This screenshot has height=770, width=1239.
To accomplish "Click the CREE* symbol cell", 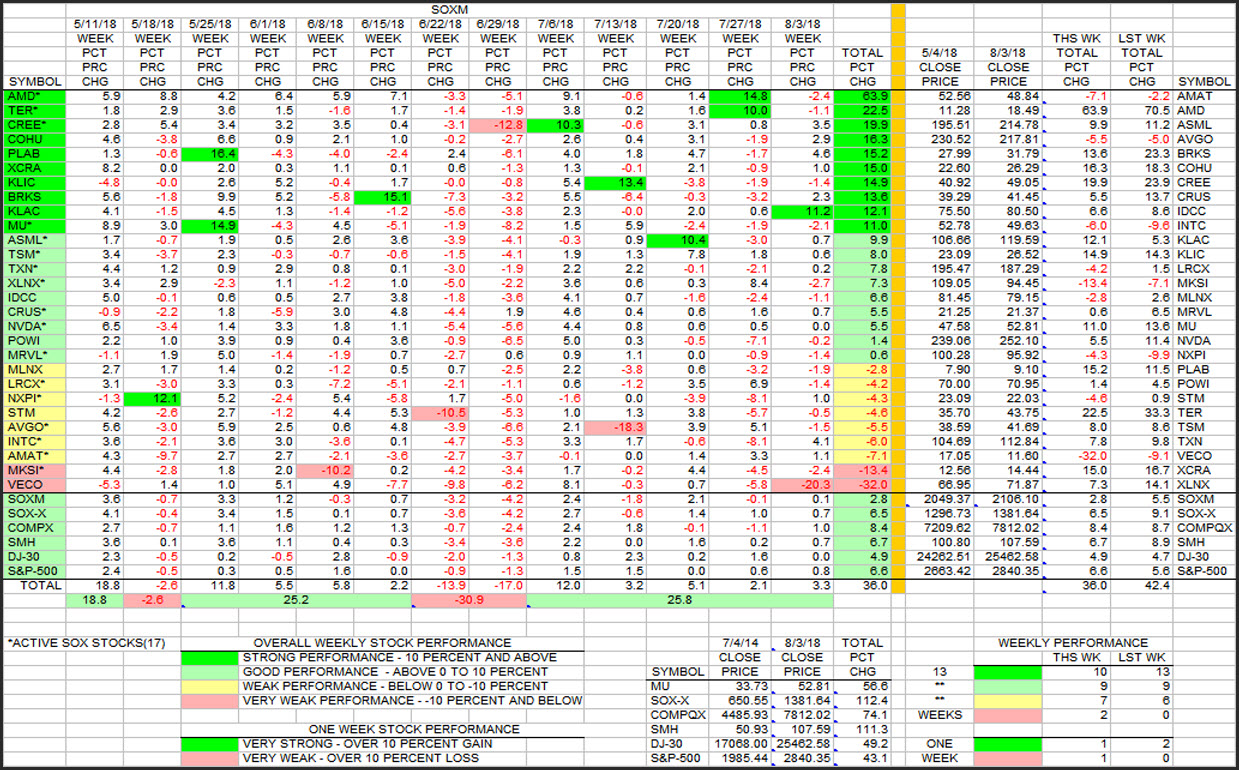I will click(x=34, y=125).
